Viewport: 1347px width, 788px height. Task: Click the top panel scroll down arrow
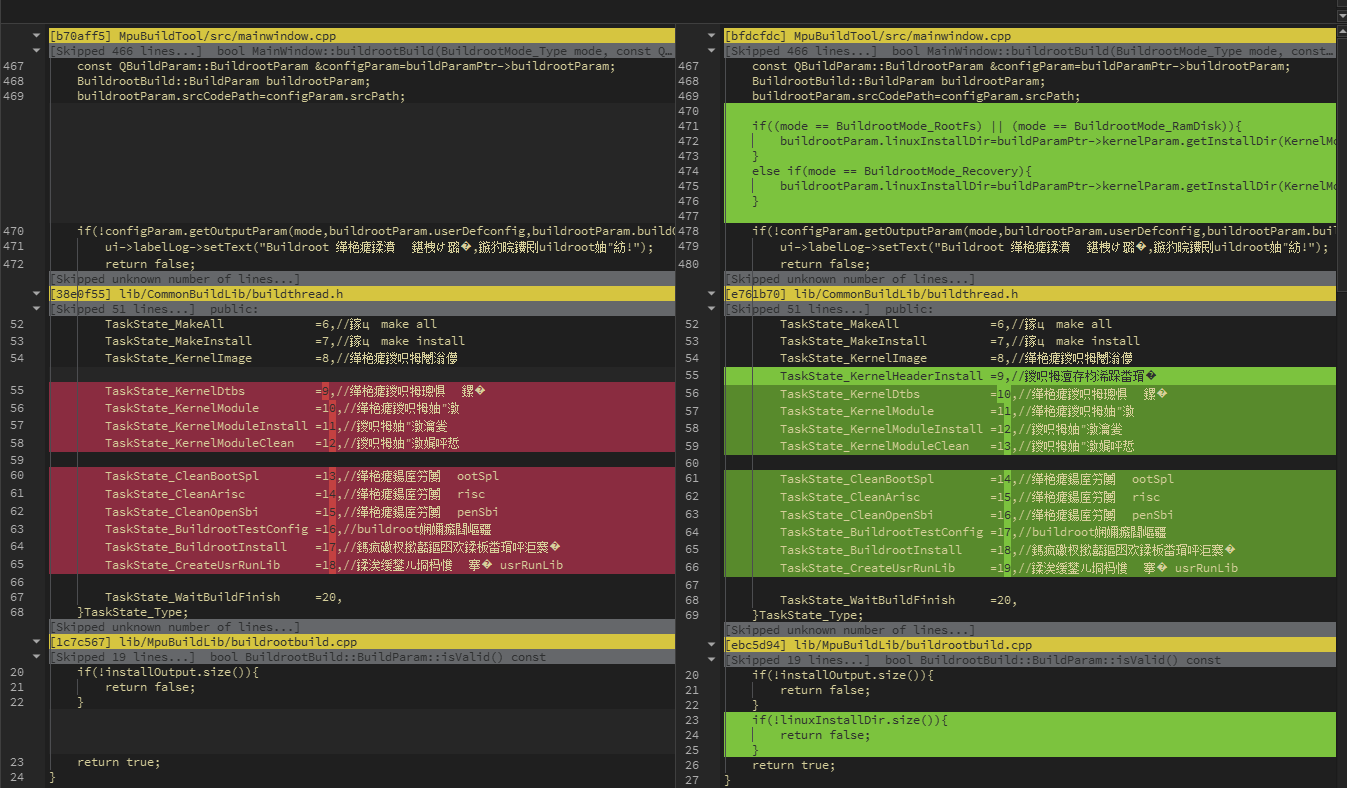(1341, 16)
